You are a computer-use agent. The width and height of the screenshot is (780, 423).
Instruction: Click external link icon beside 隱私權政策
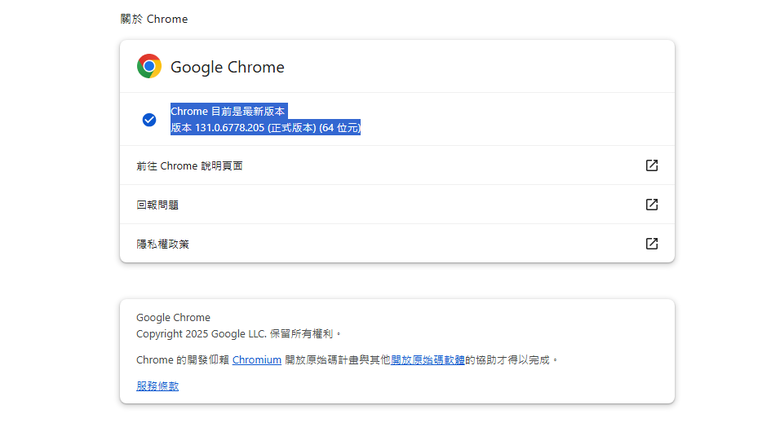(652, 243)
